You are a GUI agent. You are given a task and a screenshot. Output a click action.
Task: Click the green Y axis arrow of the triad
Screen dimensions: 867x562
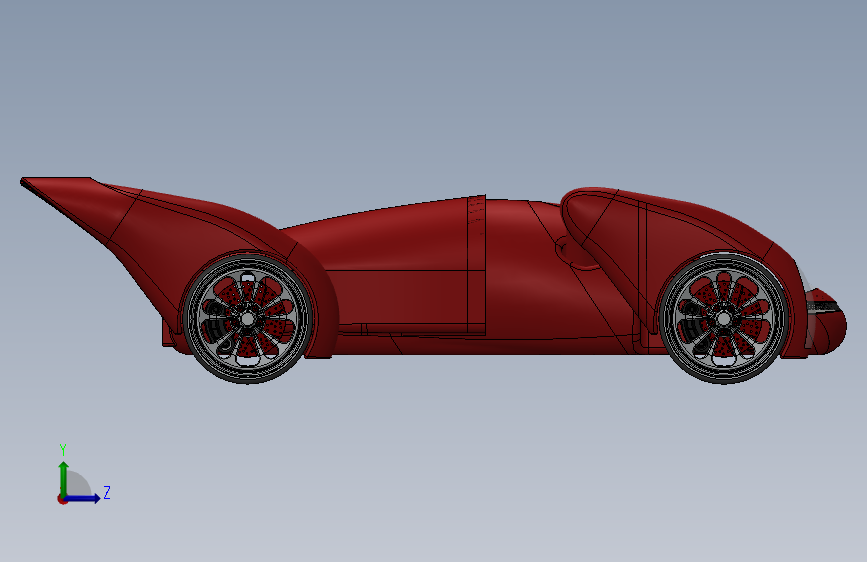[x=64, y=479]
